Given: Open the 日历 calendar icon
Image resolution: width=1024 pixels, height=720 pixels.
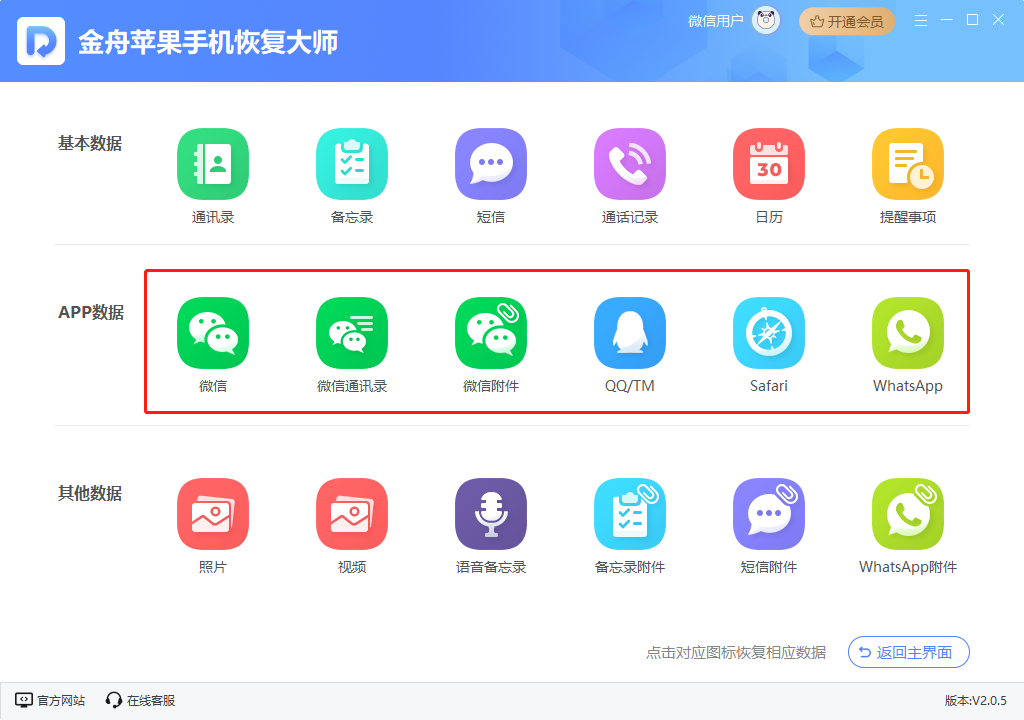Looking at the screenshot, I should click(x=769, y=164).
